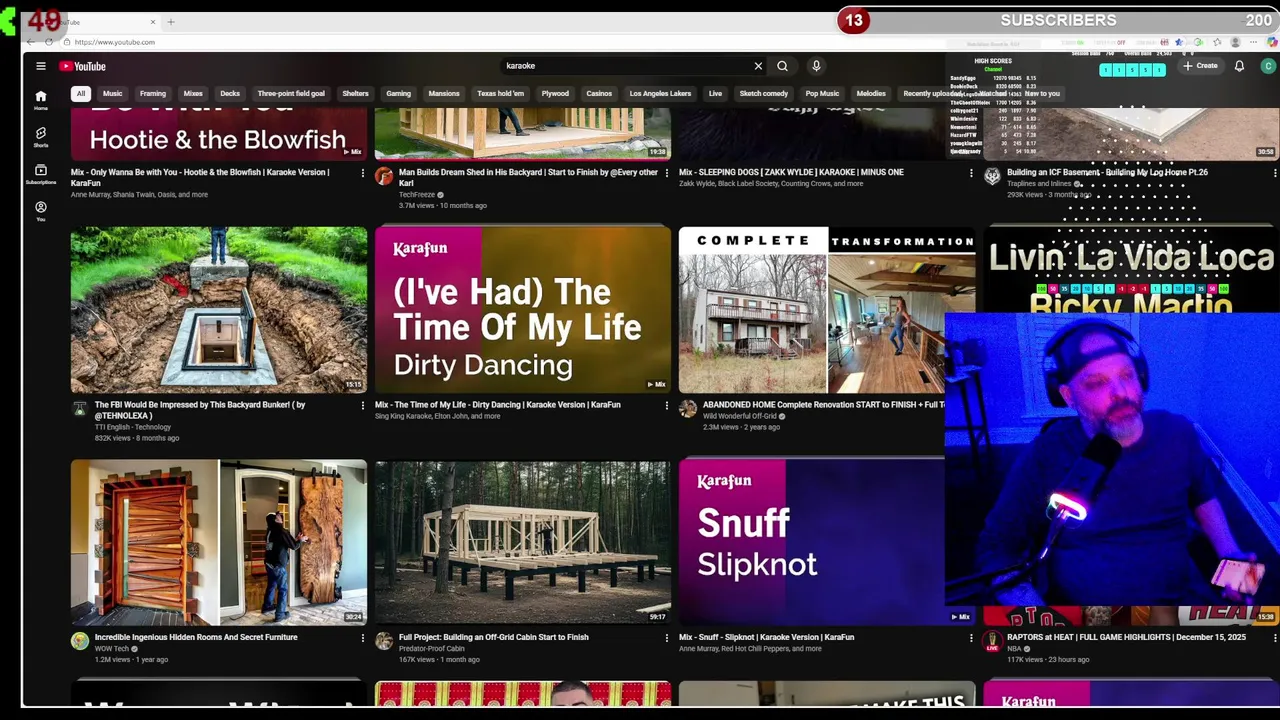1280x720 pixels.
Task: Open options menu for off-grid cabin video
Action: click(x=667, y=638)
